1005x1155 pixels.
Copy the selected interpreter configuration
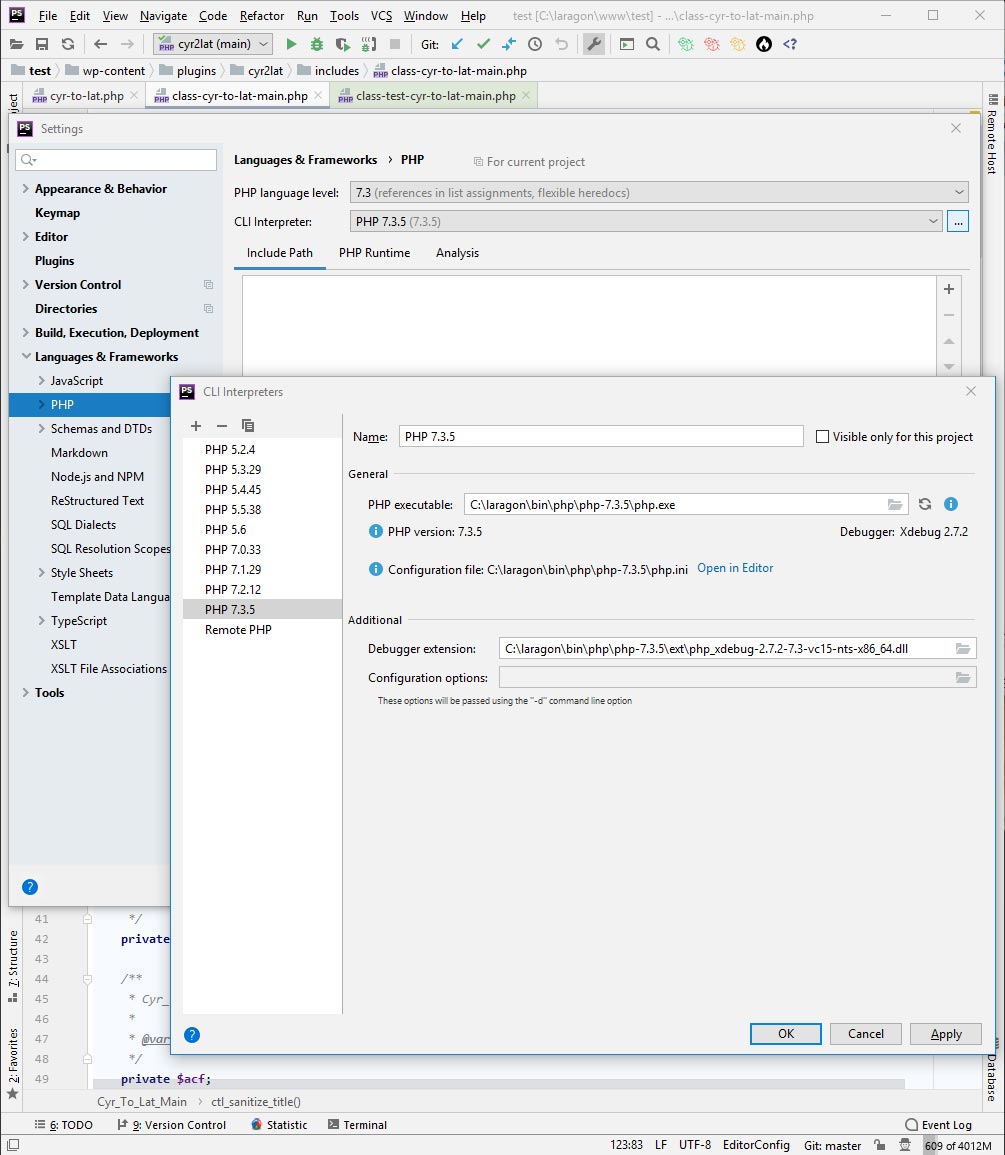(248, 426)
